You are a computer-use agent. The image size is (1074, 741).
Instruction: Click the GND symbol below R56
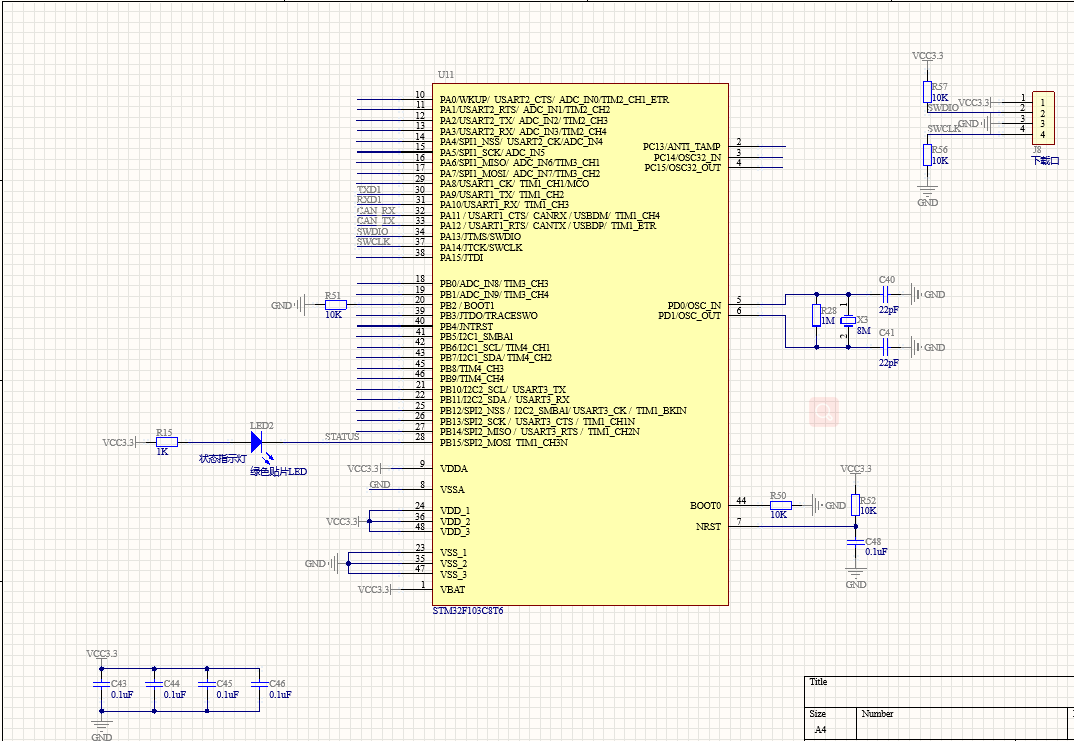click(x=927, y=191)
